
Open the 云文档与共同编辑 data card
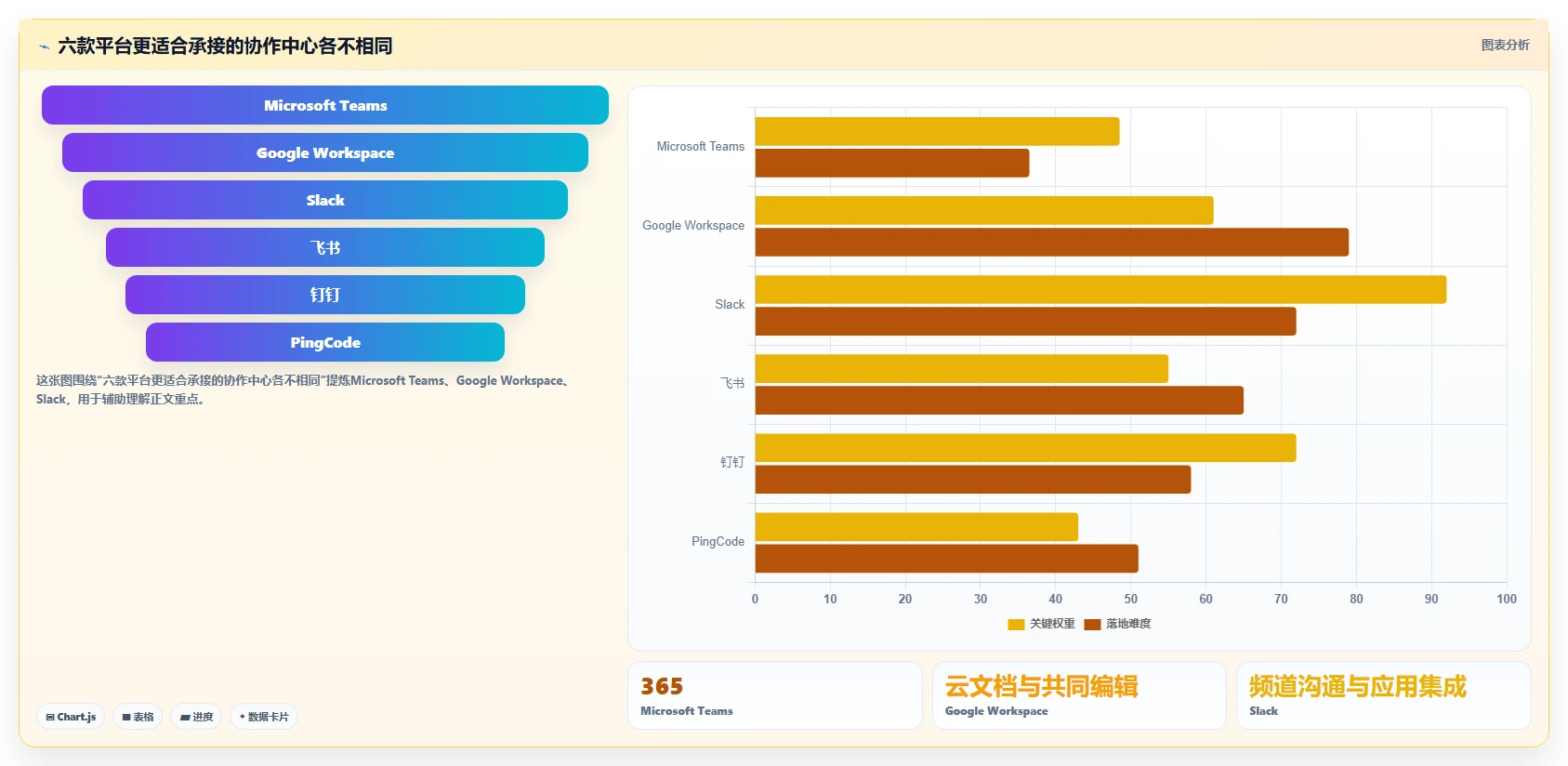click(1079, 695)
